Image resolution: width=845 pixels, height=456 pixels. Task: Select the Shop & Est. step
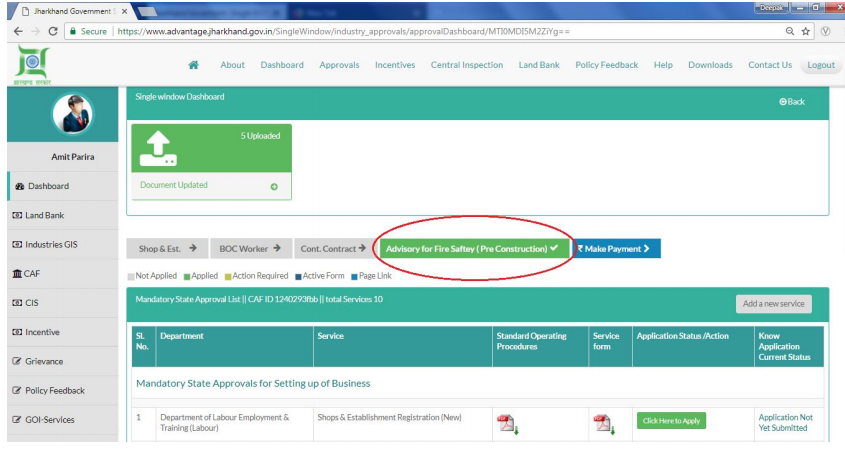(167, 248)
